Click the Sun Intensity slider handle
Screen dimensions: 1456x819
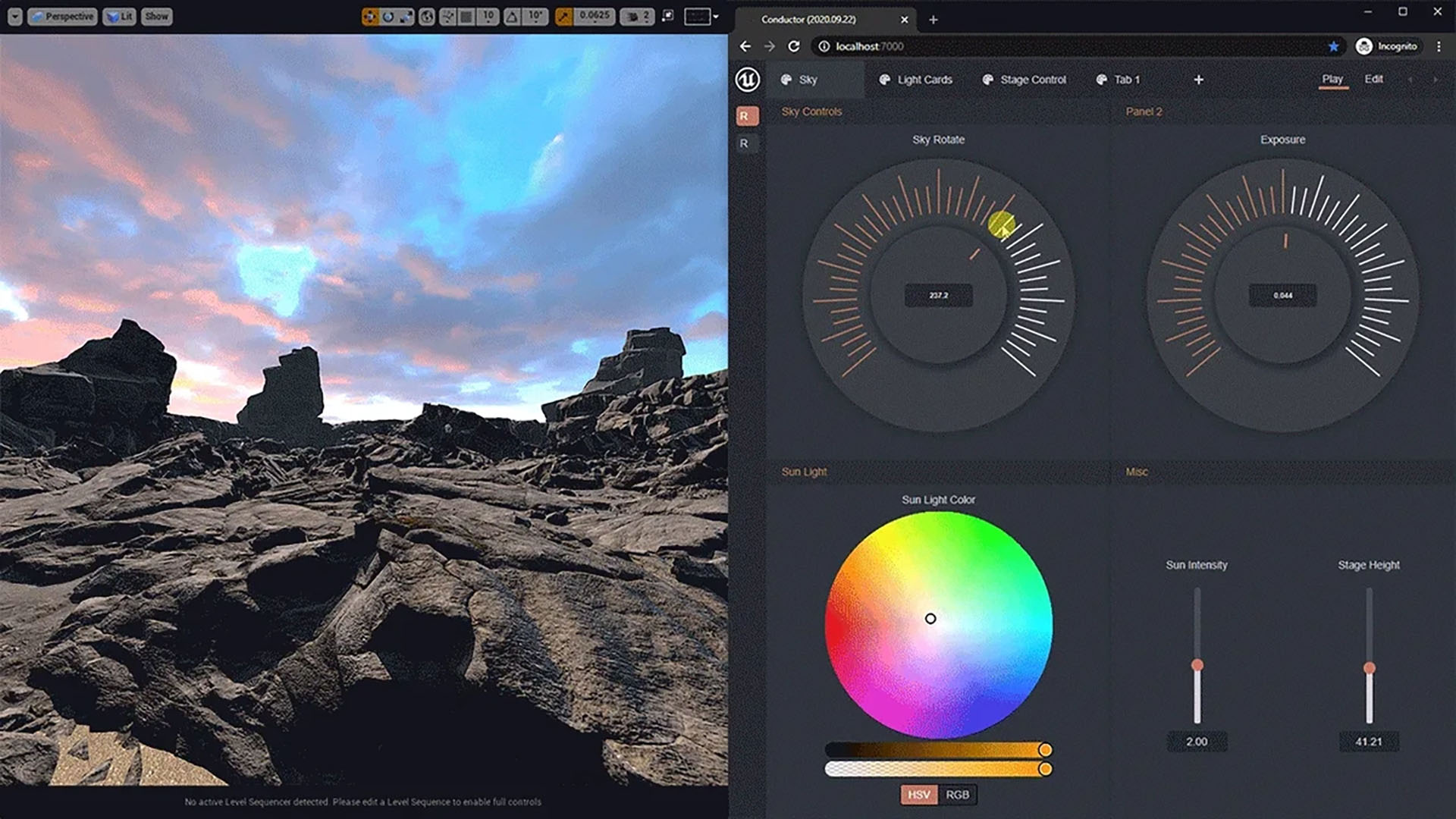click(x=1197, y=665)
